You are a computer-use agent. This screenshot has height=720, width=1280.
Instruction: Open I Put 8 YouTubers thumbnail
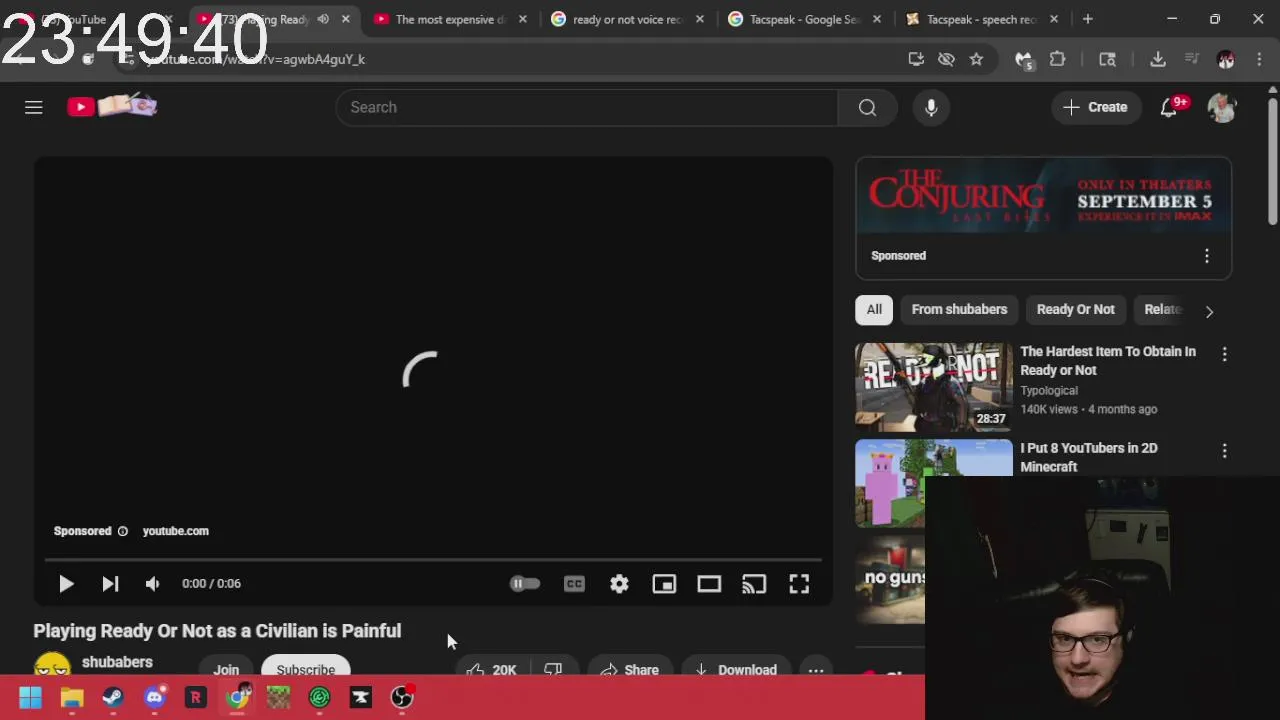pyautogui.click(x=934, y=483)
